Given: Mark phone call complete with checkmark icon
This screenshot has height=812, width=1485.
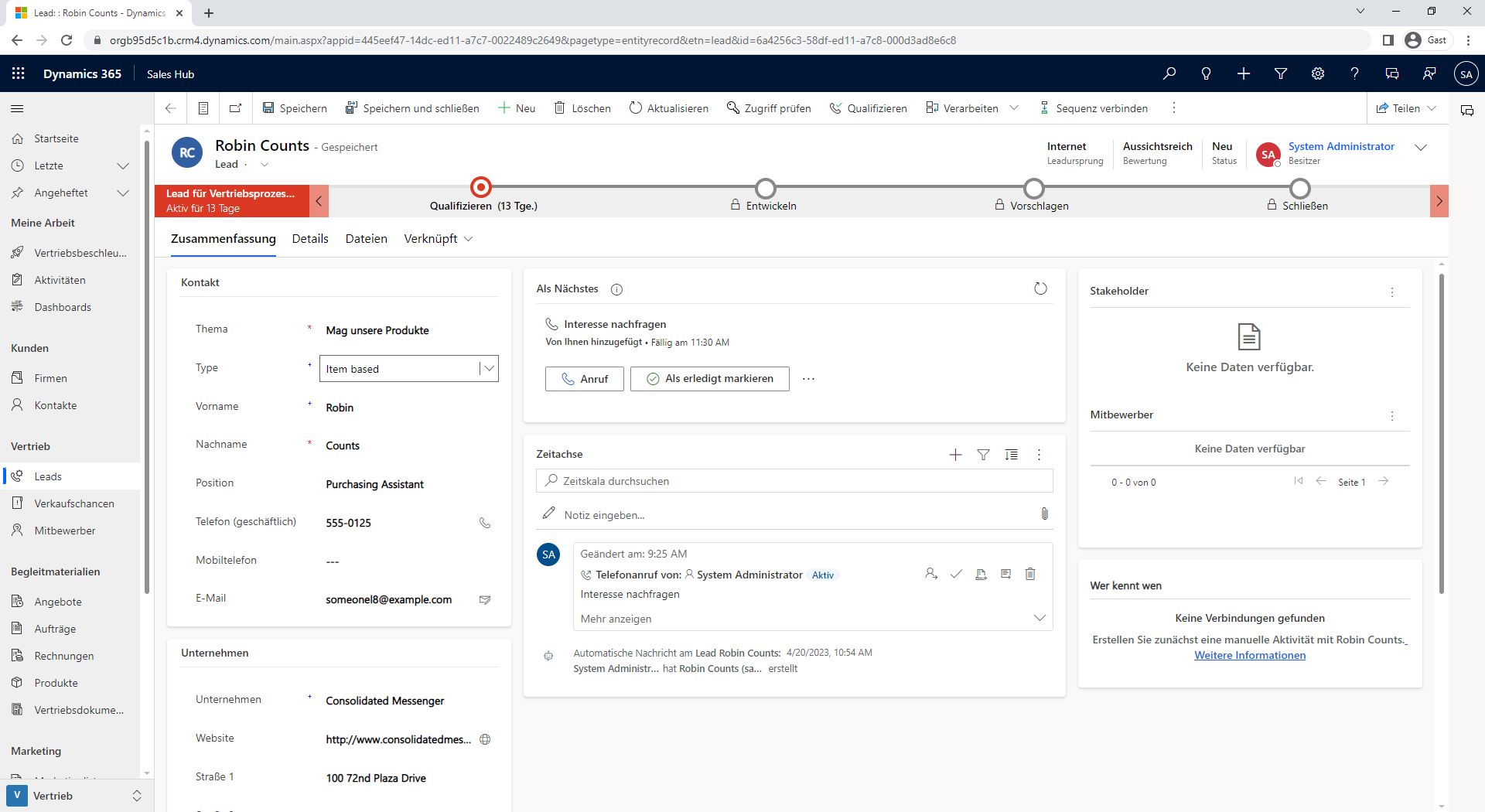Looking at the screenshot, I should coord(956,574).
